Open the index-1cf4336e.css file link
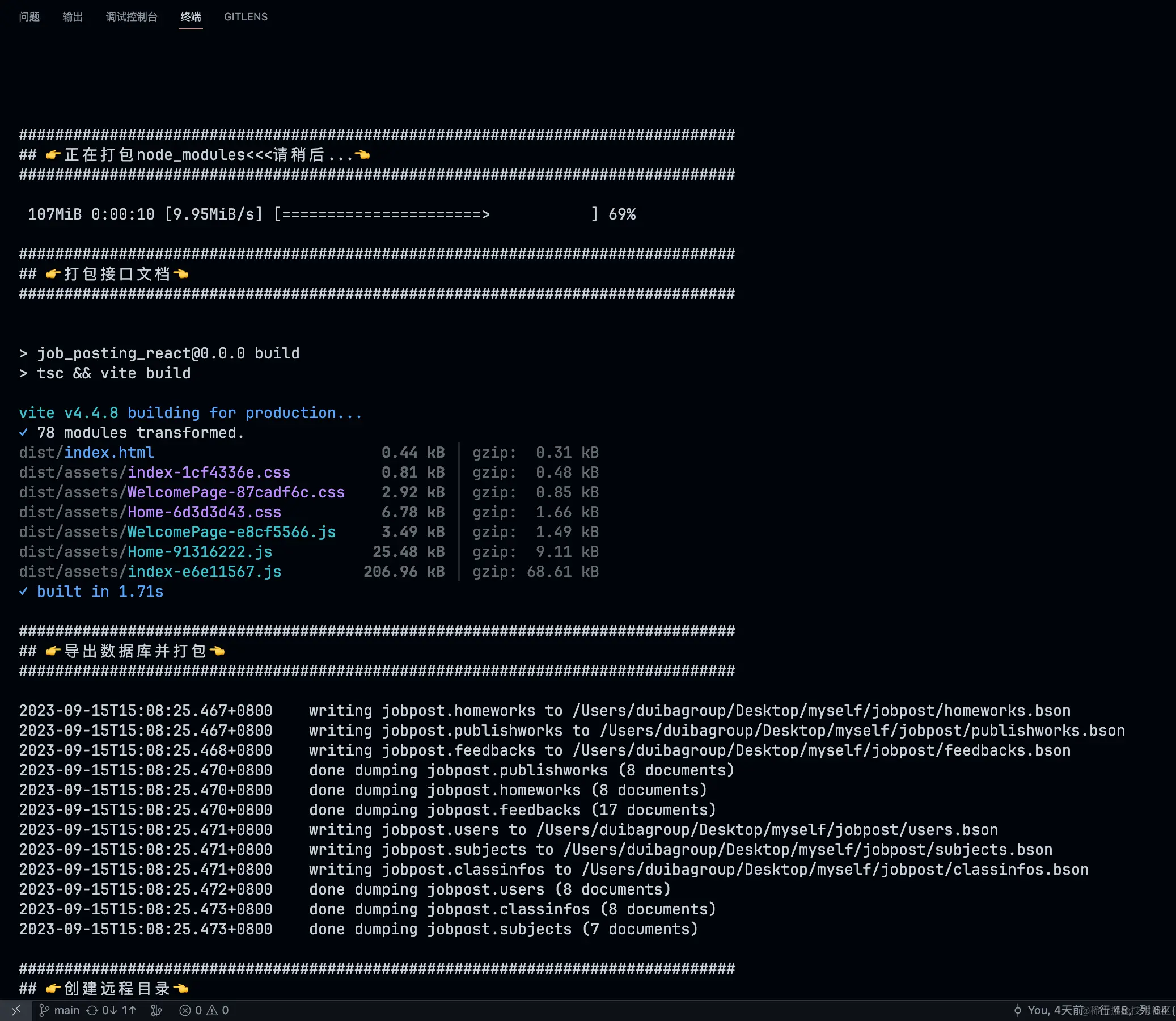The image size is (1176, 1021). click(x=209, y=472)
